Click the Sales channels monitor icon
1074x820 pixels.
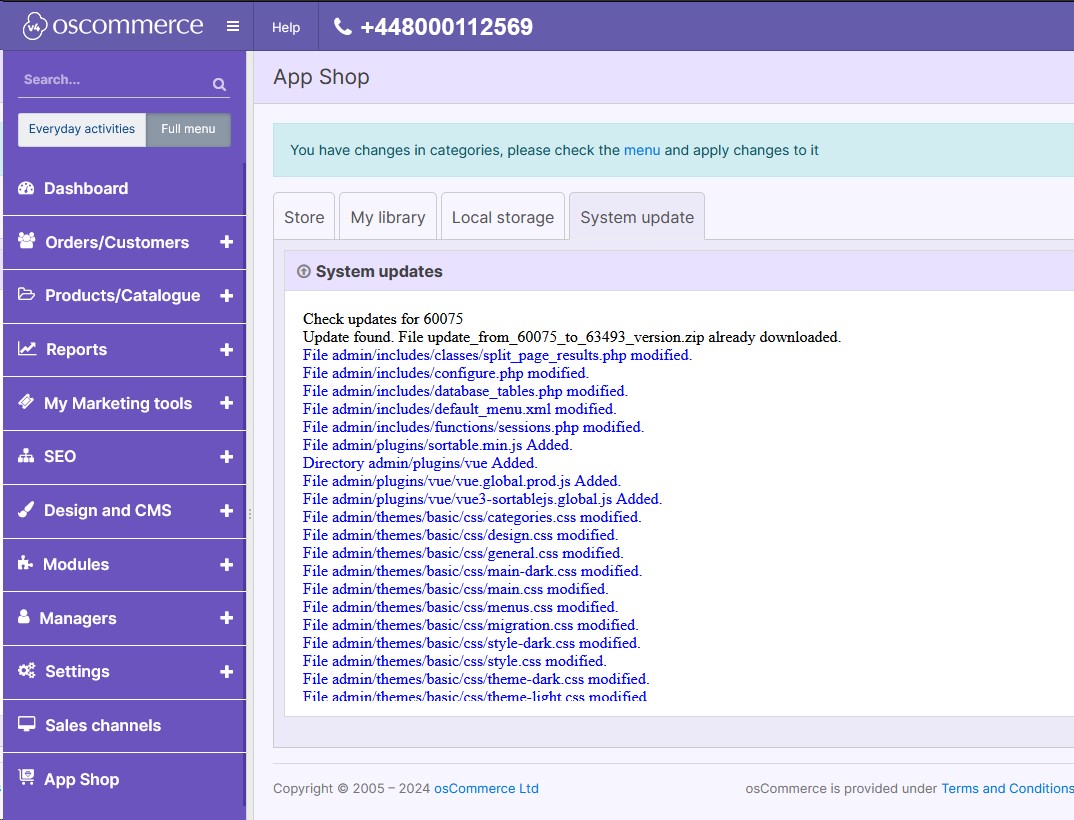[x=27, y=724]
